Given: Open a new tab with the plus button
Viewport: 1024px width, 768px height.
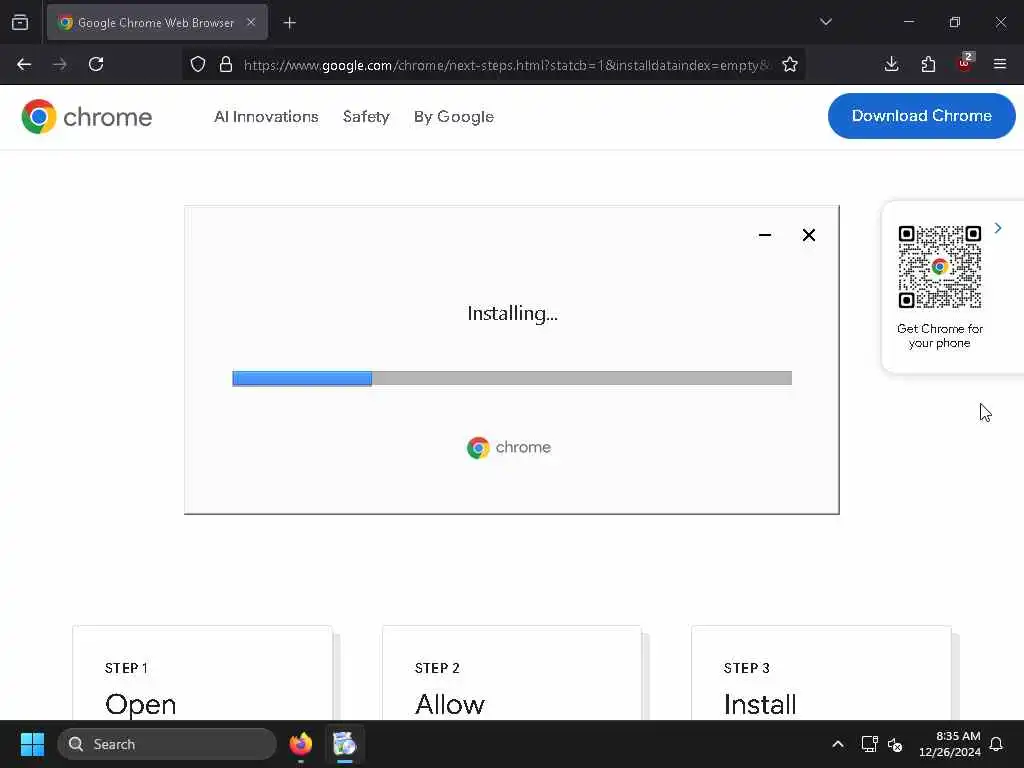Looking at the screenshot, I should click(289, 23).
